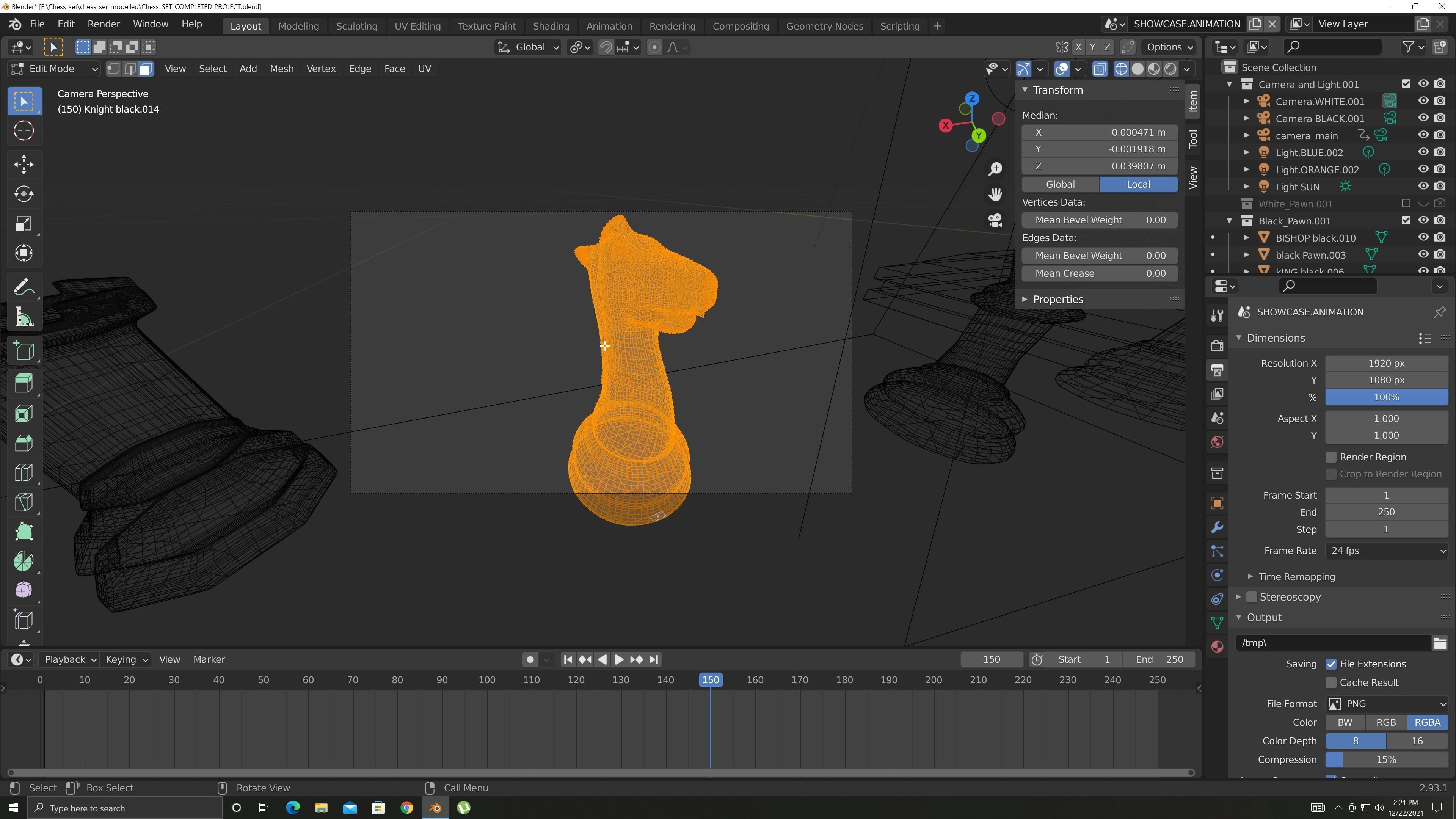Switch to face select mode

pyautogui.click(x=146, y=69)
